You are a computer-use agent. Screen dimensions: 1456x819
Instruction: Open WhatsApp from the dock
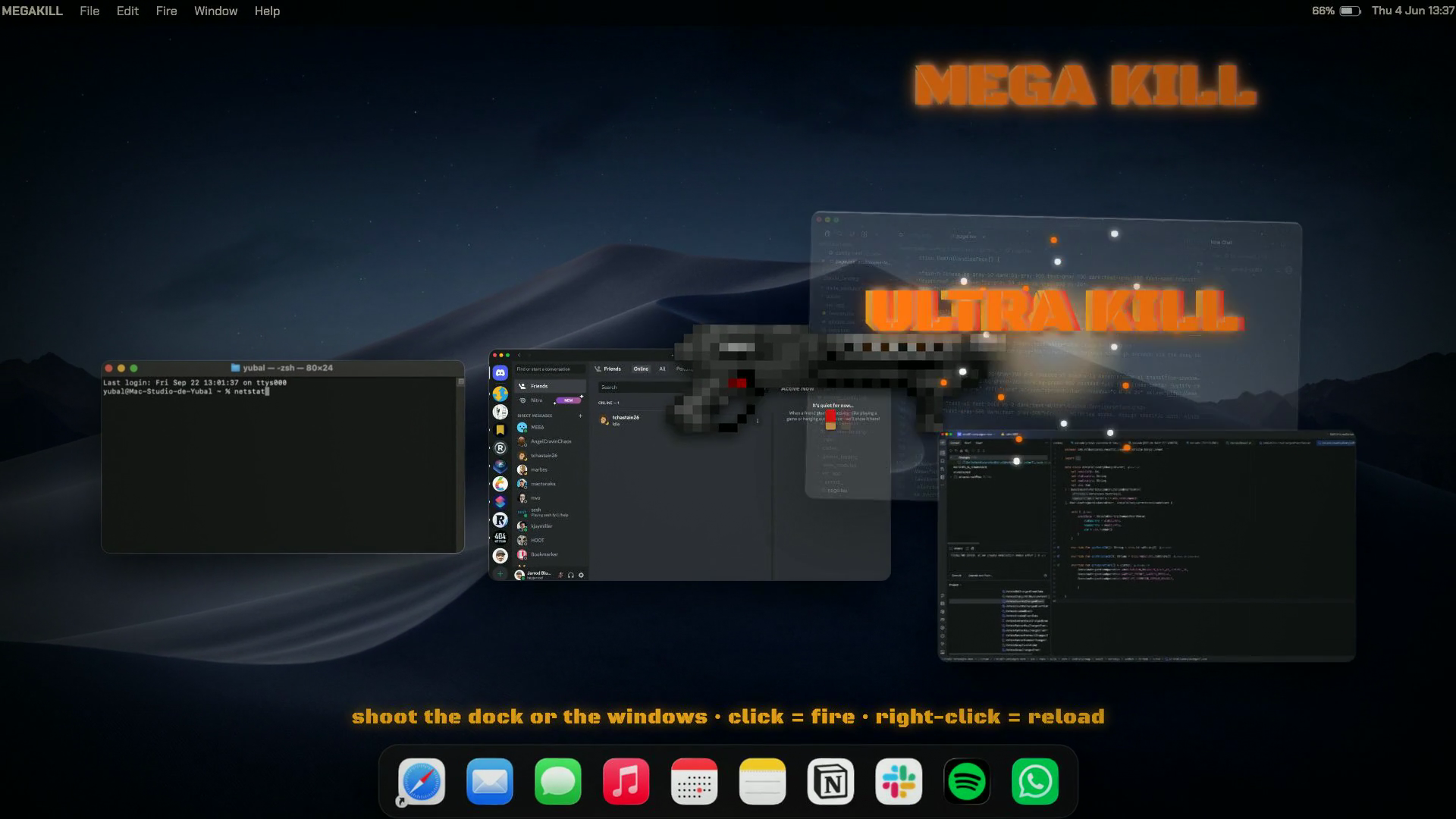1035,781
